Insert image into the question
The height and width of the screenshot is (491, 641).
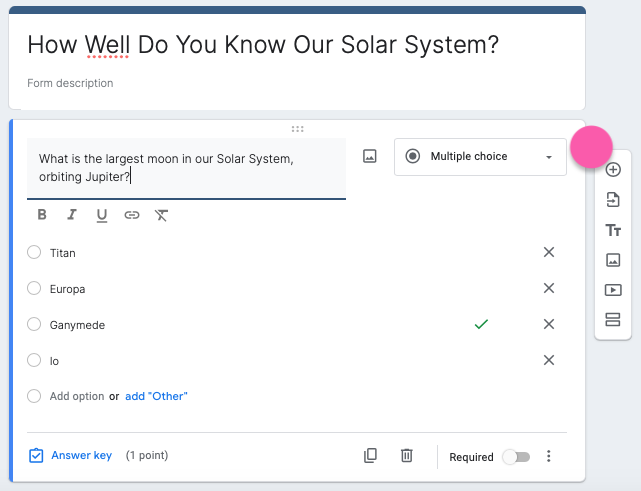pyautogui.click(x=370, y=157)
